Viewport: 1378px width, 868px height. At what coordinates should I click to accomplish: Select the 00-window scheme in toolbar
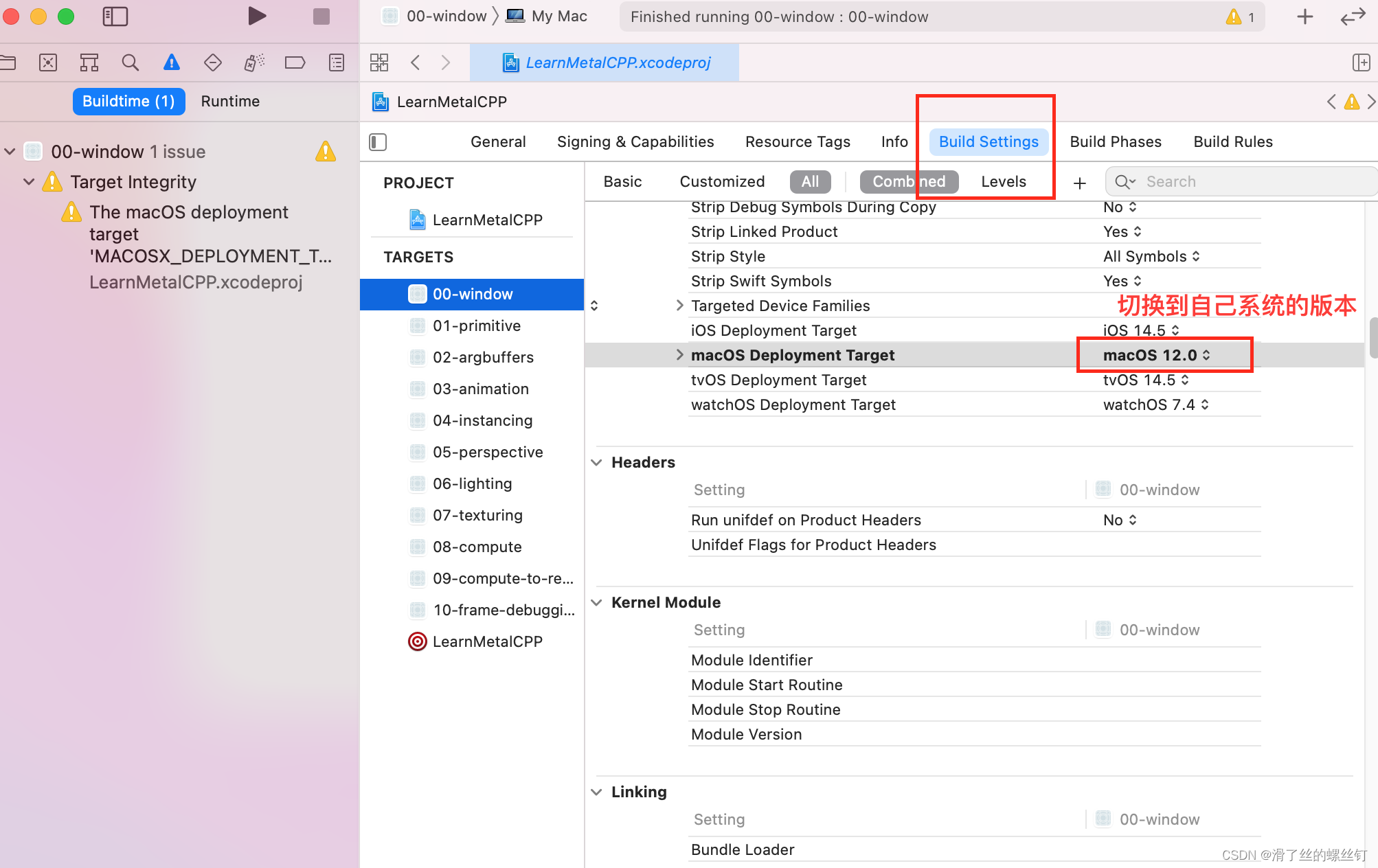point(435,16)
